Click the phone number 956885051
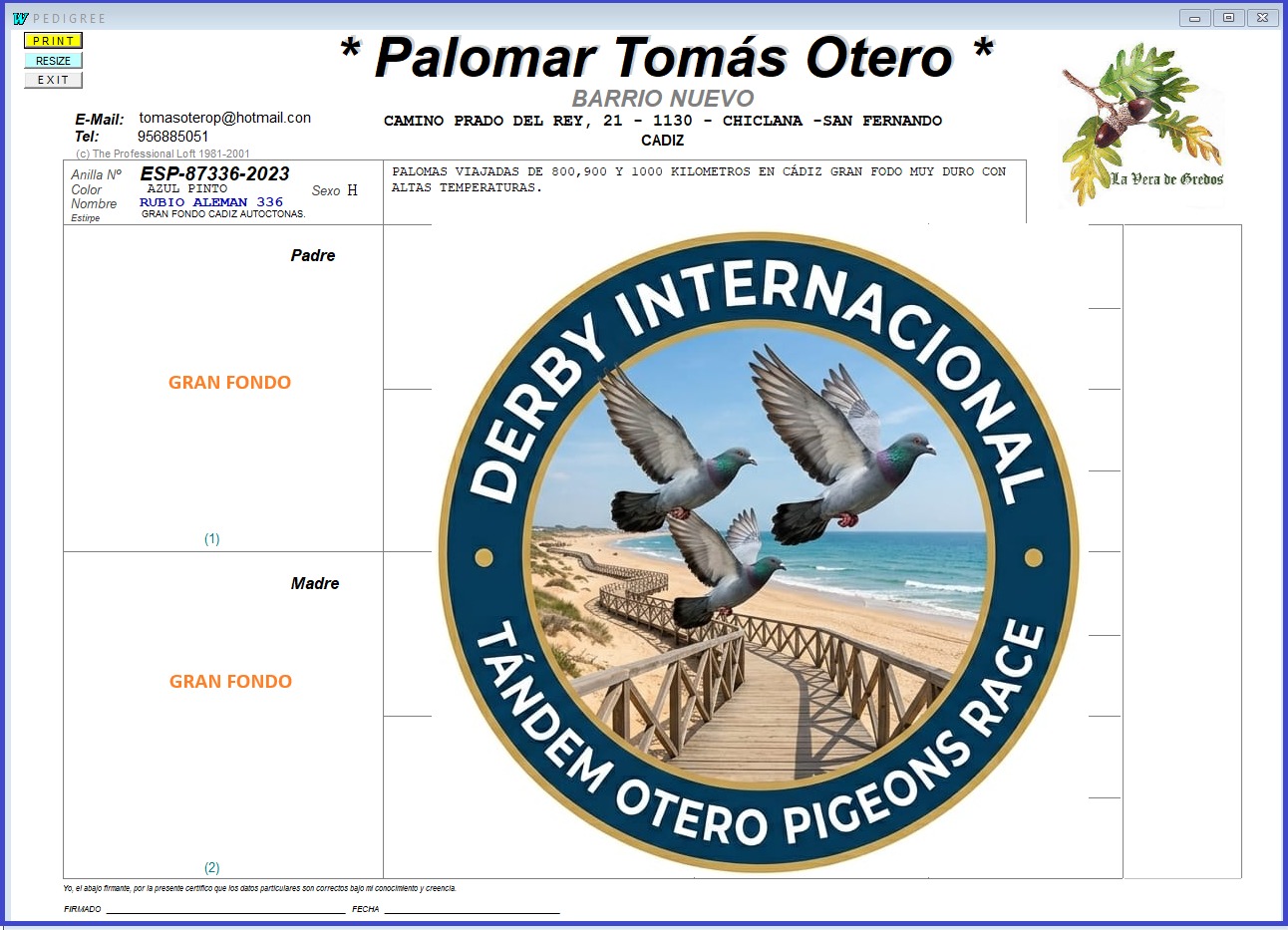Image resolution: width=1288 pixels, height=930 pixels. 173,137
